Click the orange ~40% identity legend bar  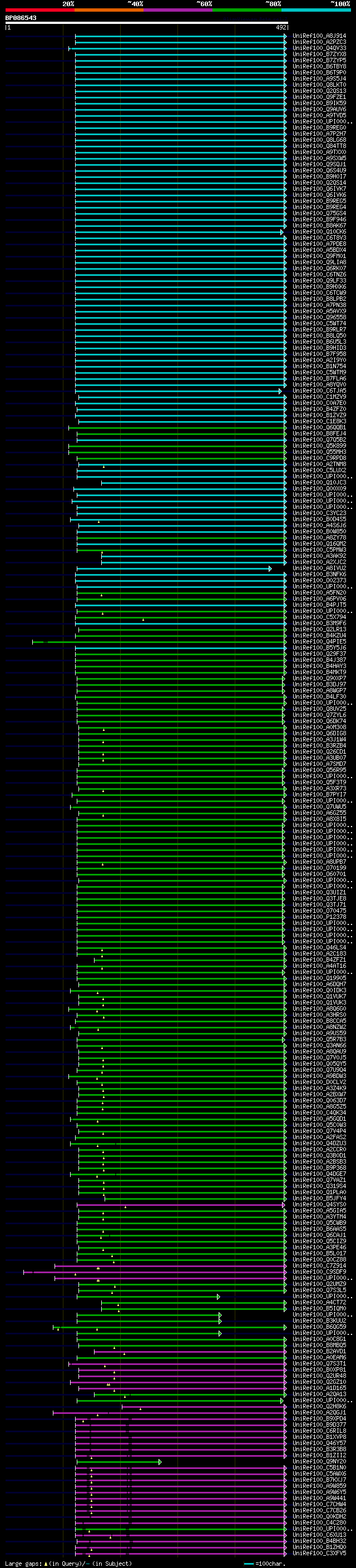(109, 10)
